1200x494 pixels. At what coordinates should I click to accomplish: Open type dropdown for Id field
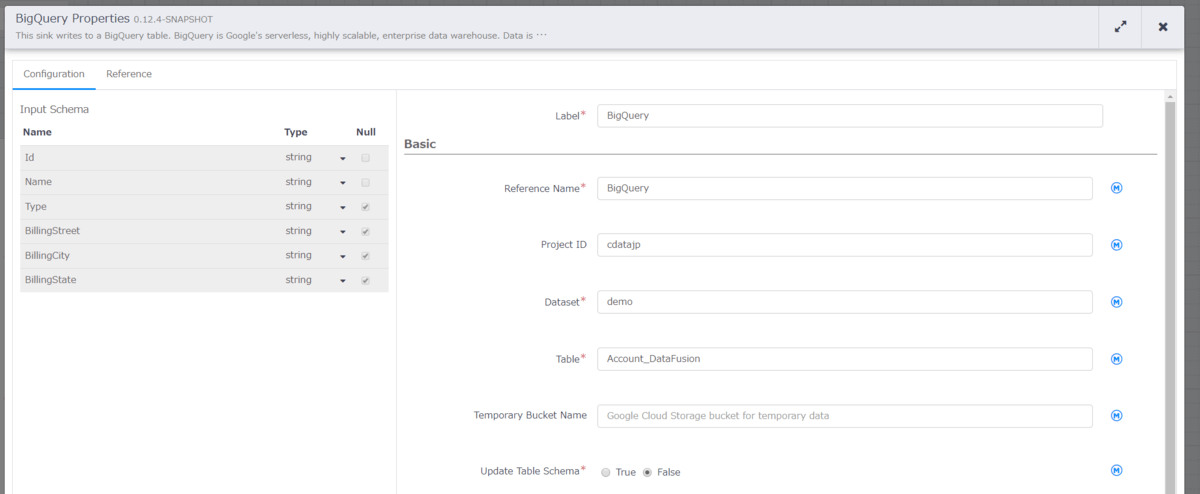click(x=342, y=158)
